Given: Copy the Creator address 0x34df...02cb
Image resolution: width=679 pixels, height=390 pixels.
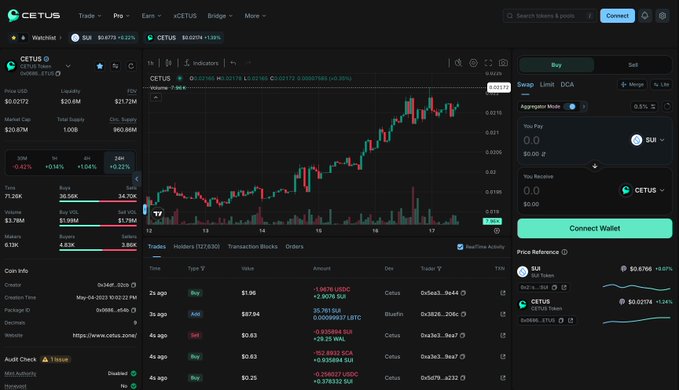Looking at the screenshot, I should point(133,285).
